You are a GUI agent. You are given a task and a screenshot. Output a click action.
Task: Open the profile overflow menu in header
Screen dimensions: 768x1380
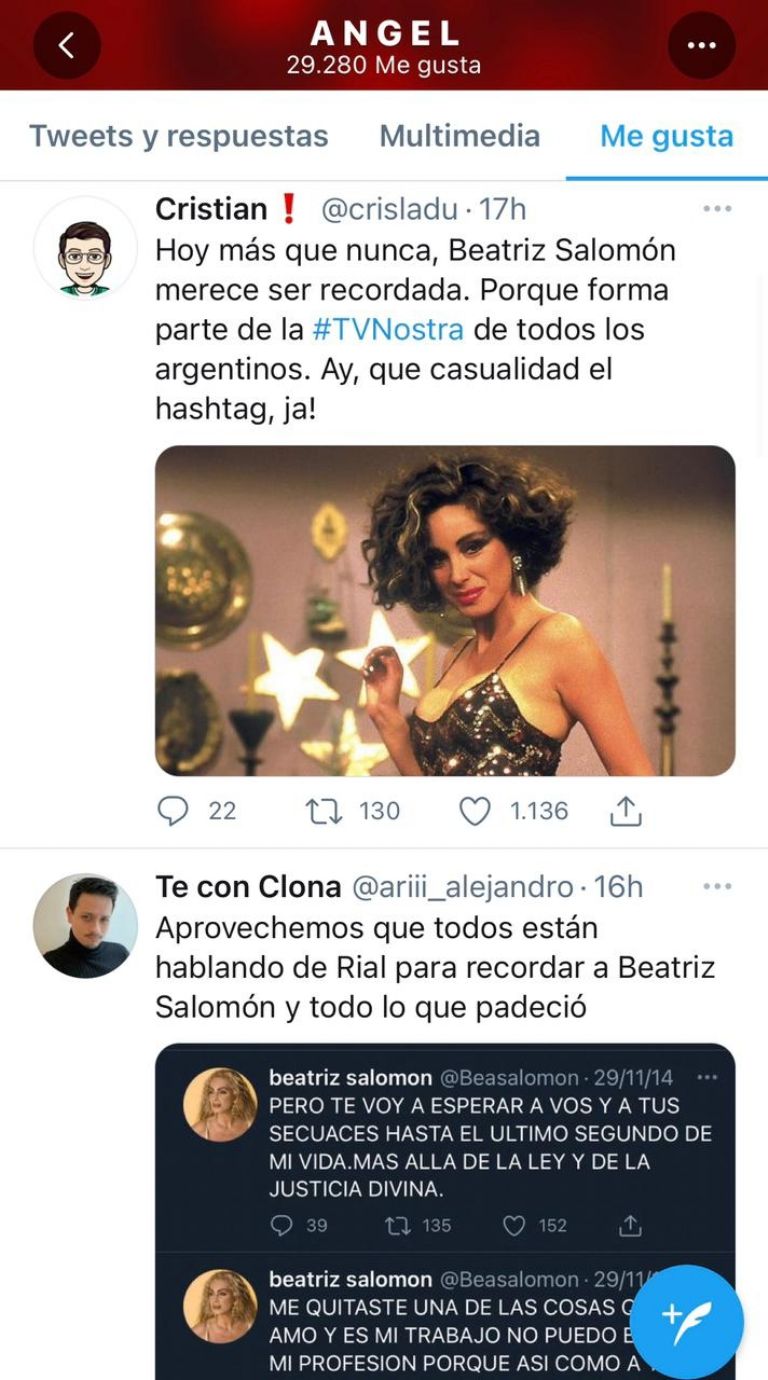pos(702,45)
